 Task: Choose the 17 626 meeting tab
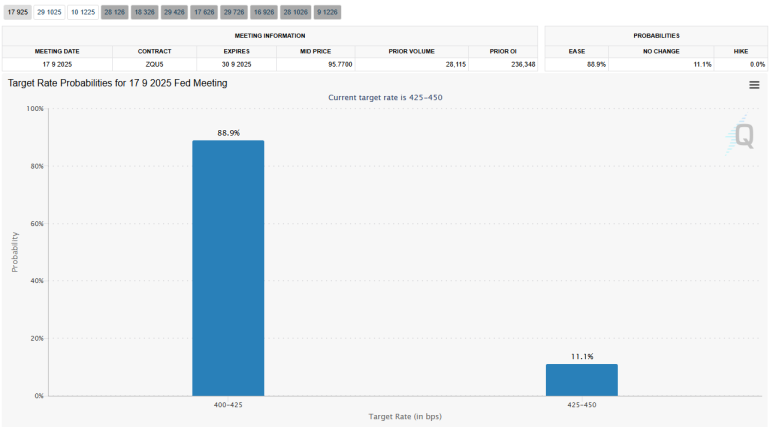[204, 12]
